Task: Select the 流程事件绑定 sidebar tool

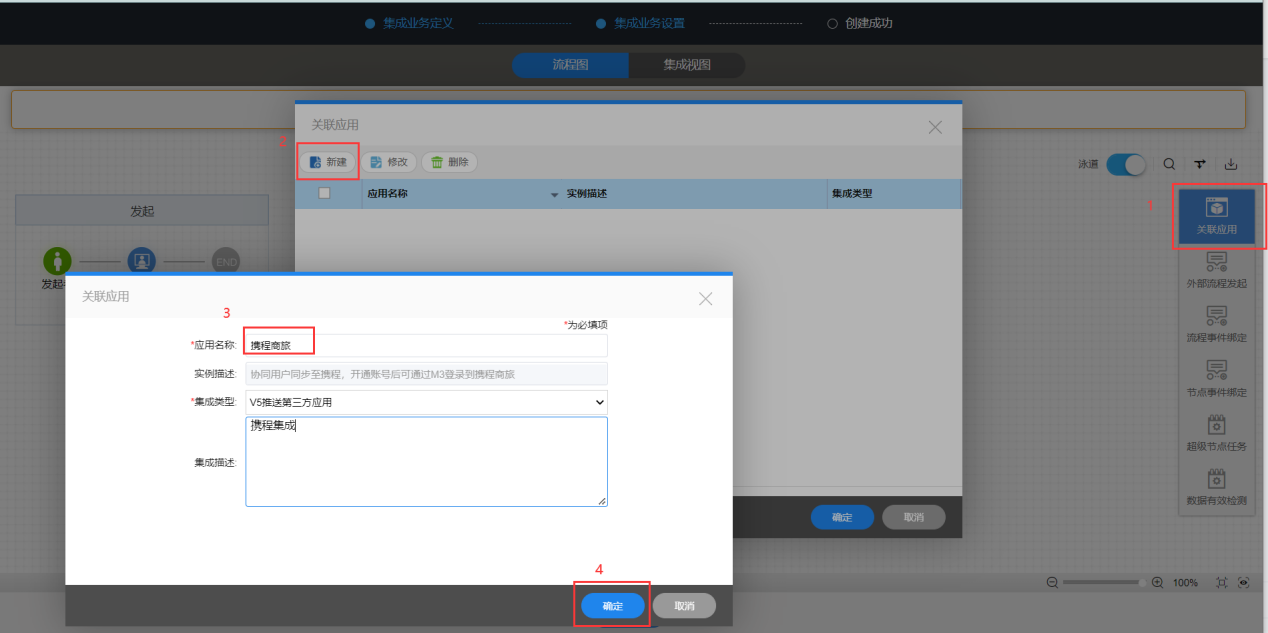Action: (1216, 324)
